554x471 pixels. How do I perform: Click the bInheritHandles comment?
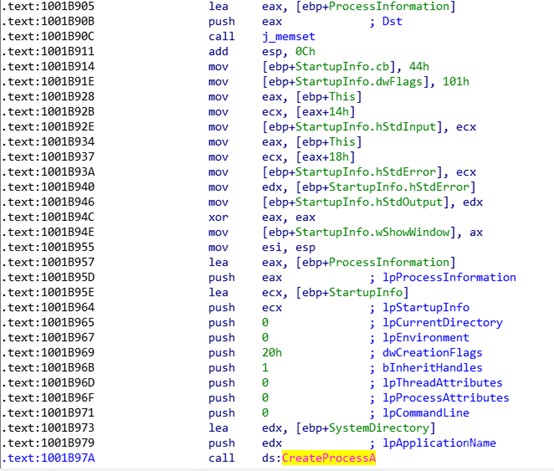pyautogui.click(x=432, y=368)
